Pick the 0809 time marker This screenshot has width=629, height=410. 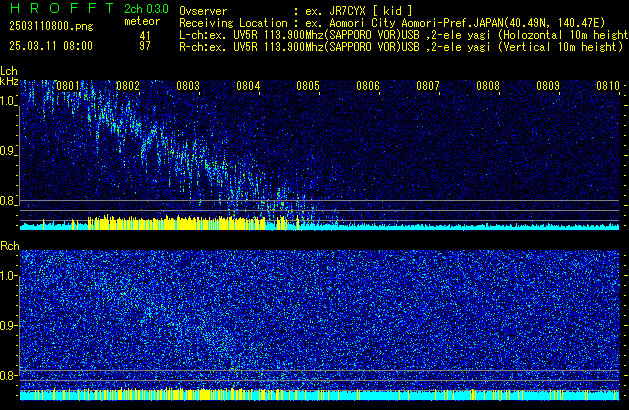tap(548, 86)
